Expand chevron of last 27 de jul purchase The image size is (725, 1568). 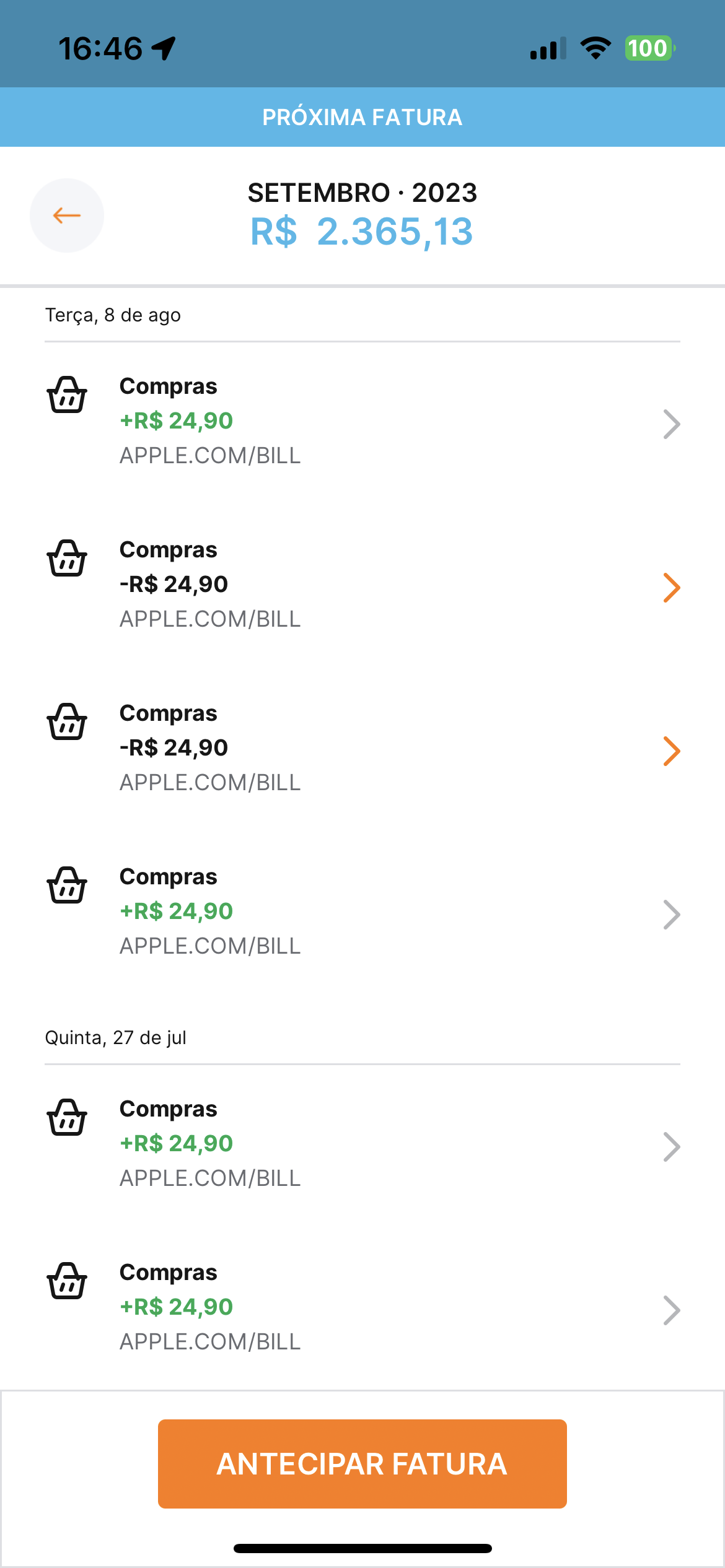[672, 1310]
